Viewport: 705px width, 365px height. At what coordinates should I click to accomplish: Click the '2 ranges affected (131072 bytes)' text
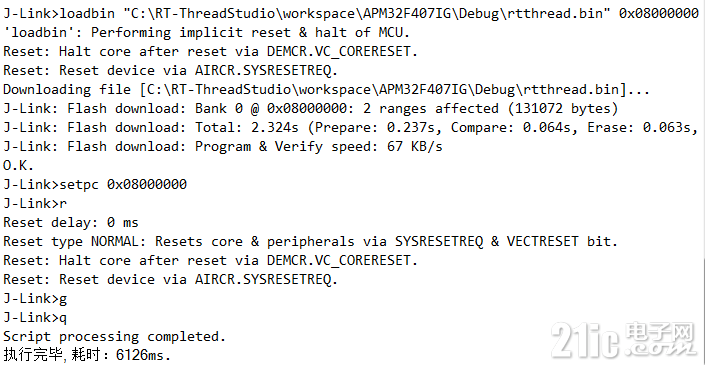(490, 108)
